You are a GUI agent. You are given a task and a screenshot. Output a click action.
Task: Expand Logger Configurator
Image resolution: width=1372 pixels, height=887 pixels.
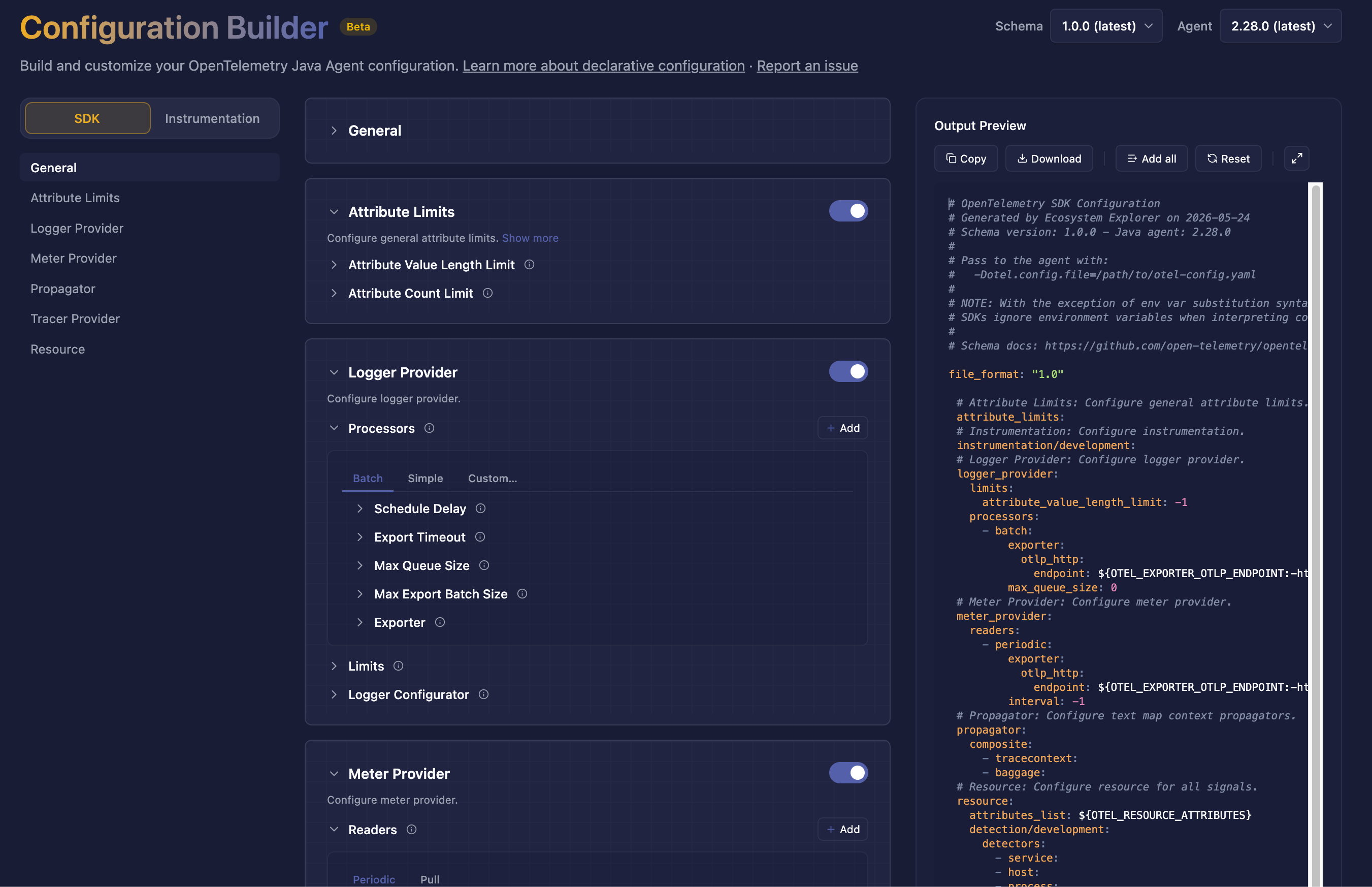[x=334, y=694]
